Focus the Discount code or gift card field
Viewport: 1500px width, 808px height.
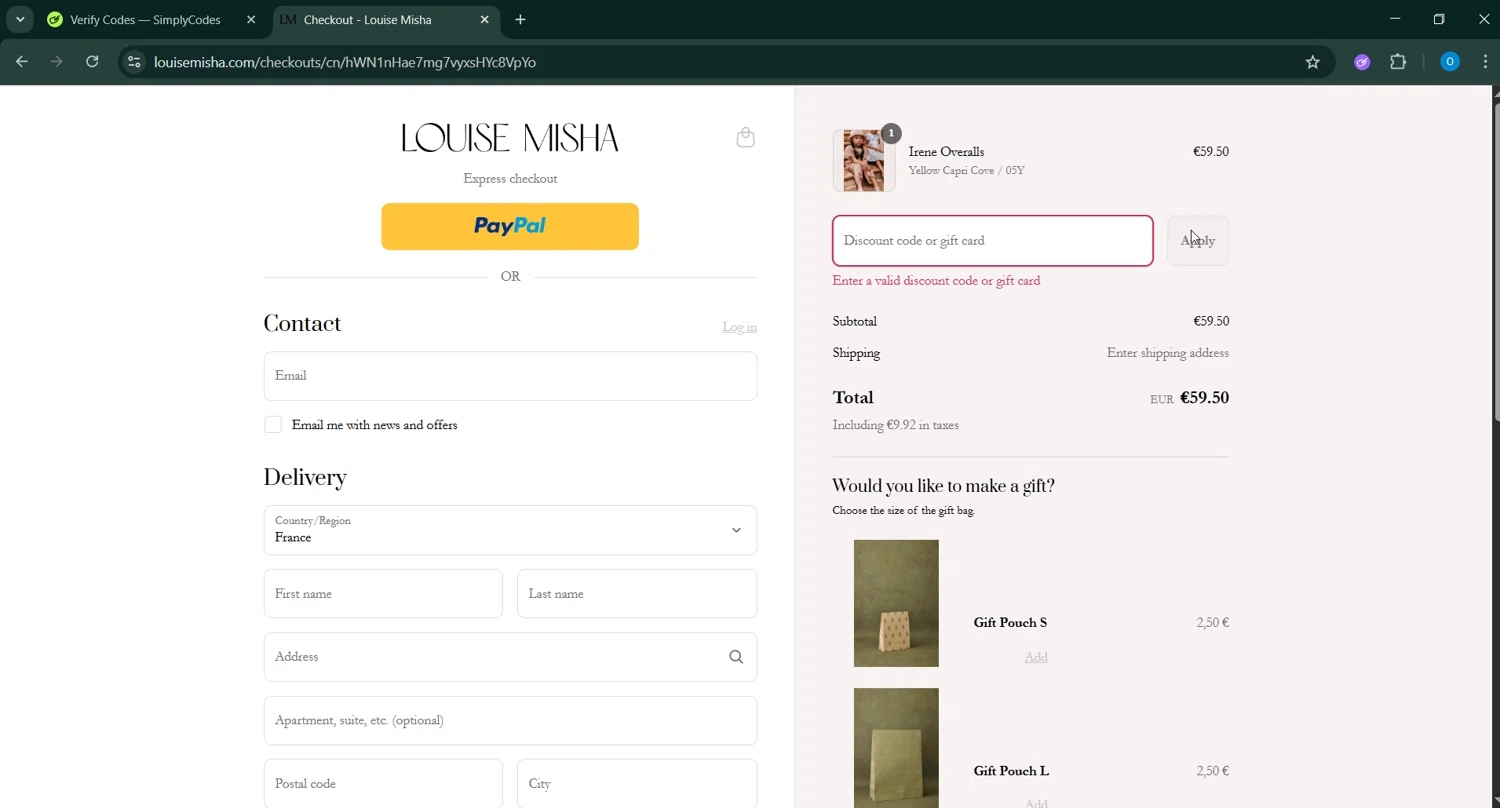[993, 241]
